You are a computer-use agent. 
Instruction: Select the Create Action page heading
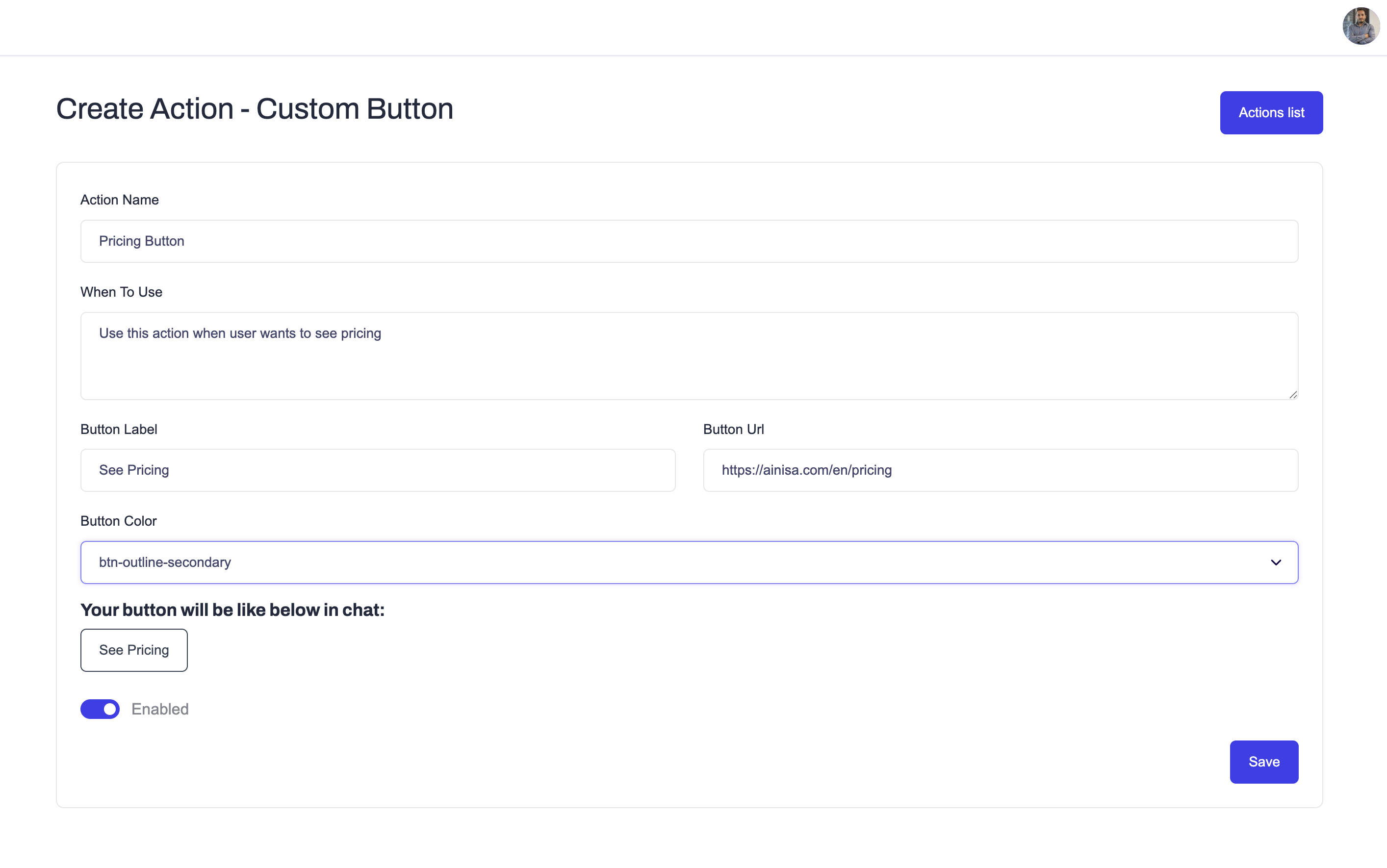[x=255, y=108]
